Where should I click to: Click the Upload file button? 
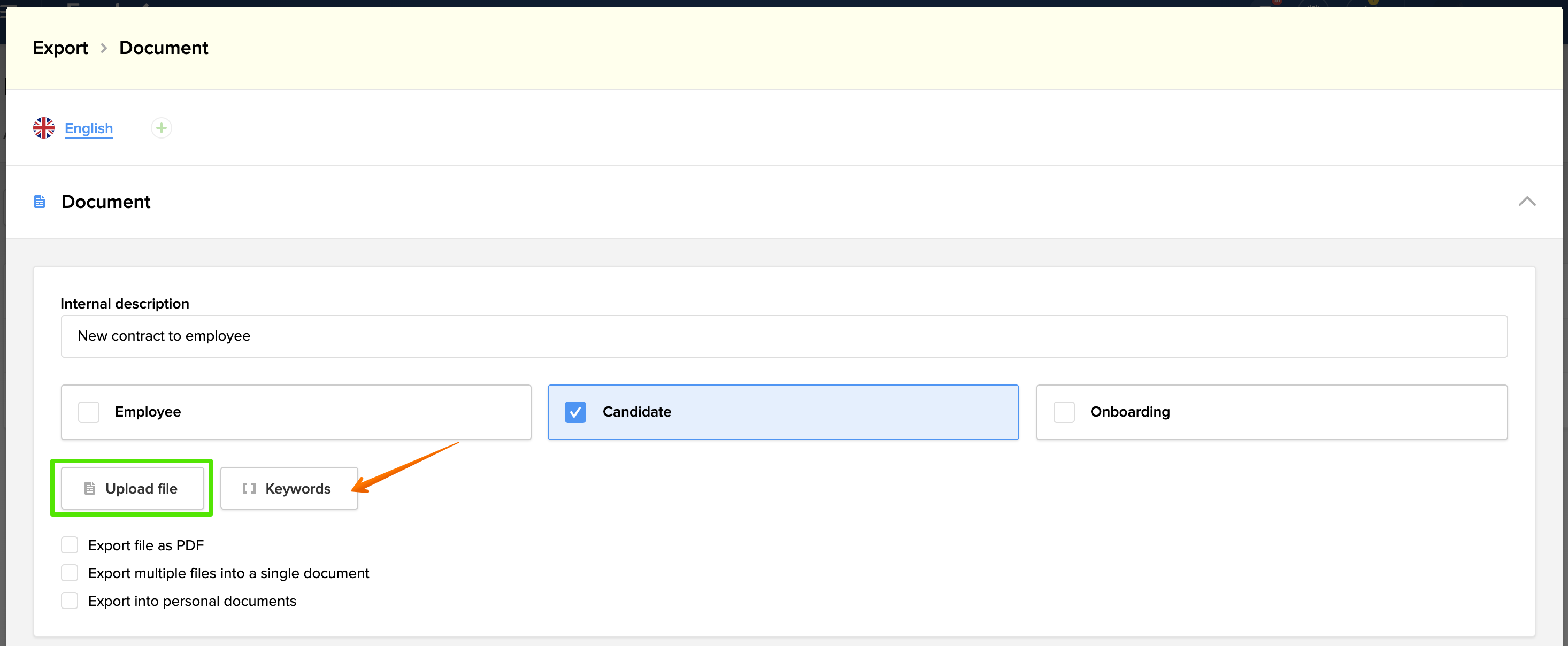(132, 488)
